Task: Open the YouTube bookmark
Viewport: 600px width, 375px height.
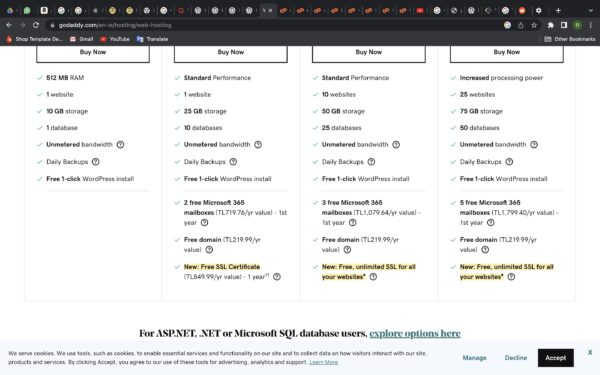Action: tap(115, 39)
